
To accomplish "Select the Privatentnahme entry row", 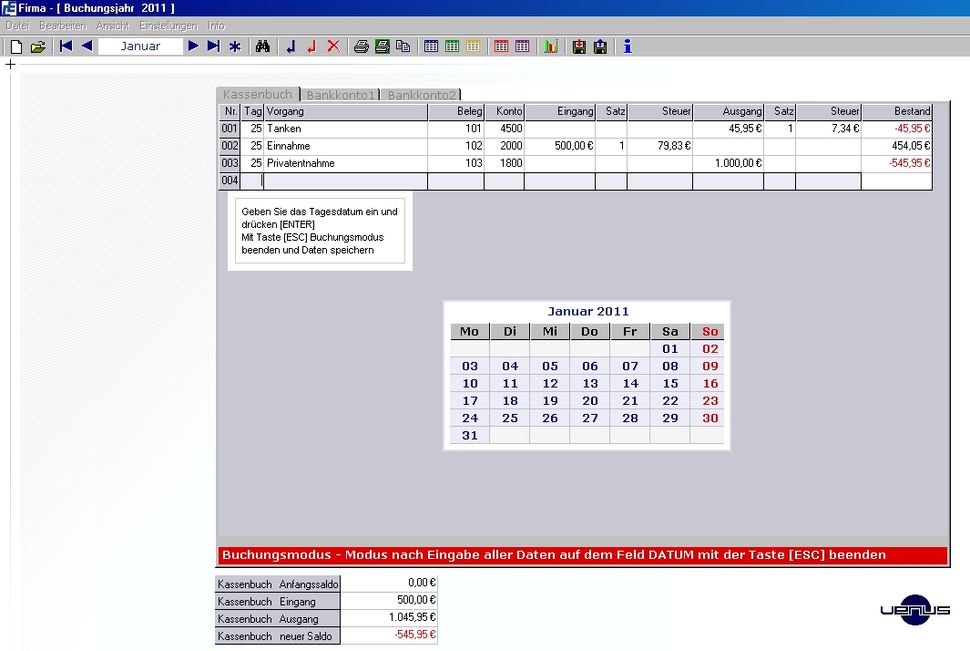I will tap(575, 163).
